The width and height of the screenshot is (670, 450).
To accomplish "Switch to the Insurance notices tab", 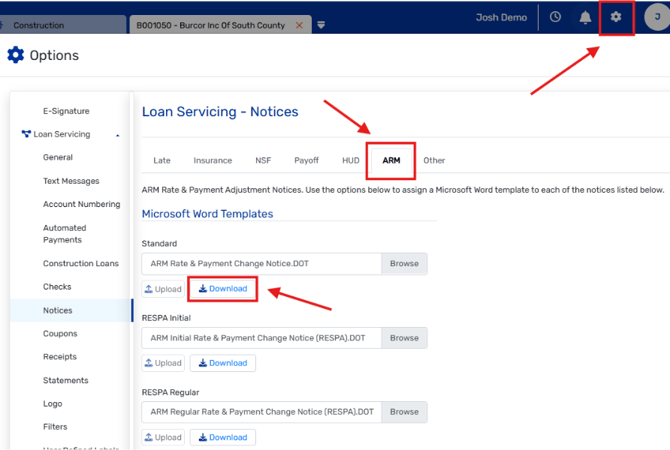I will (212, 160).
